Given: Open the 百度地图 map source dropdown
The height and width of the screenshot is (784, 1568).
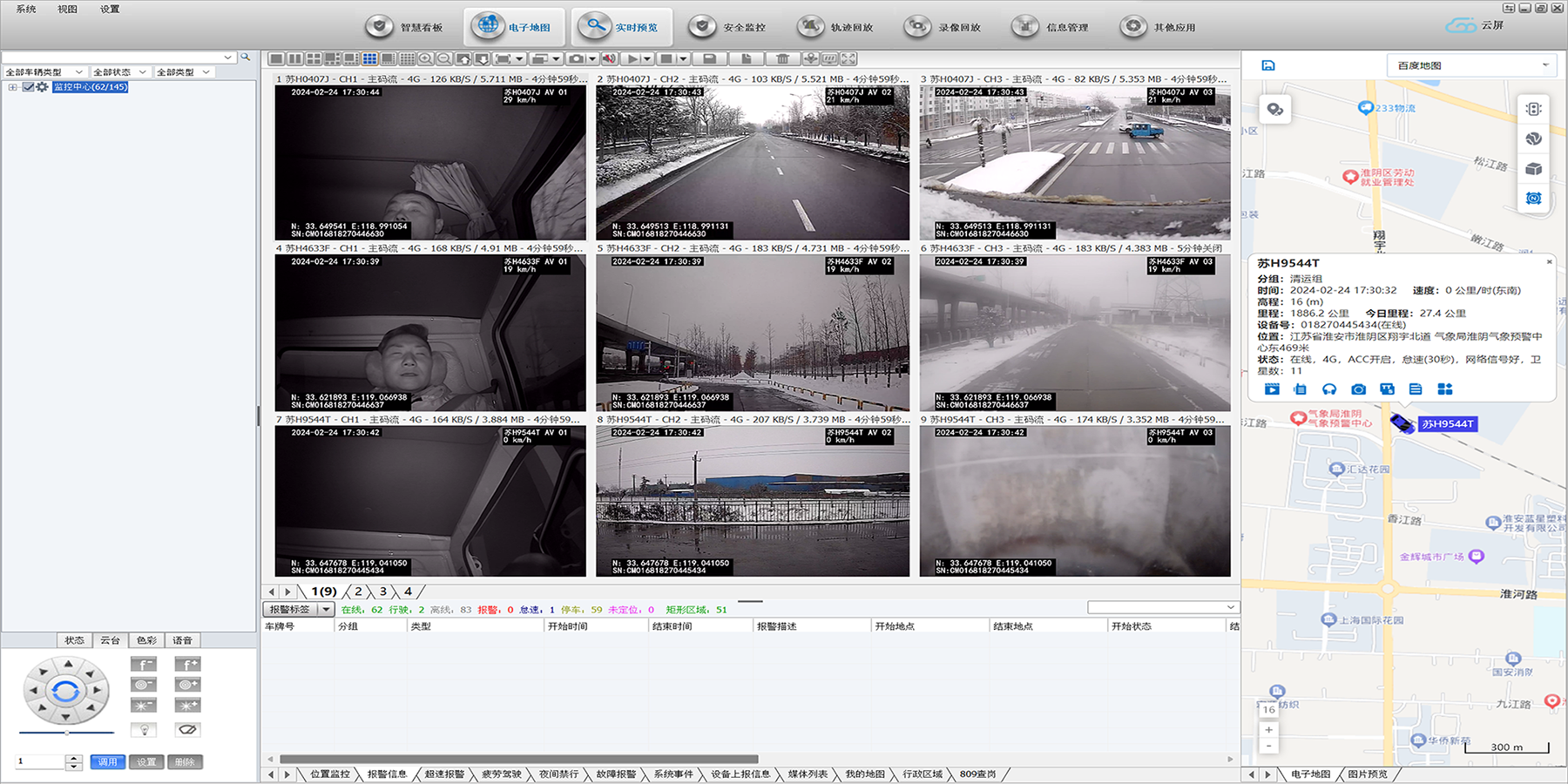Looking at the screenshot, I should click(1471, 65).
